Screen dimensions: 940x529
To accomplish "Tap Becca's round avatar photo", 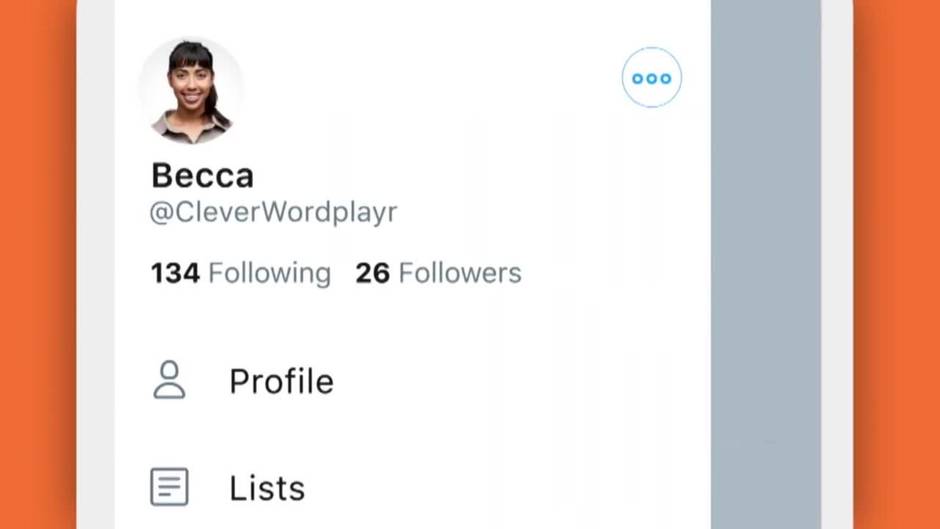I will coord(191,91).
